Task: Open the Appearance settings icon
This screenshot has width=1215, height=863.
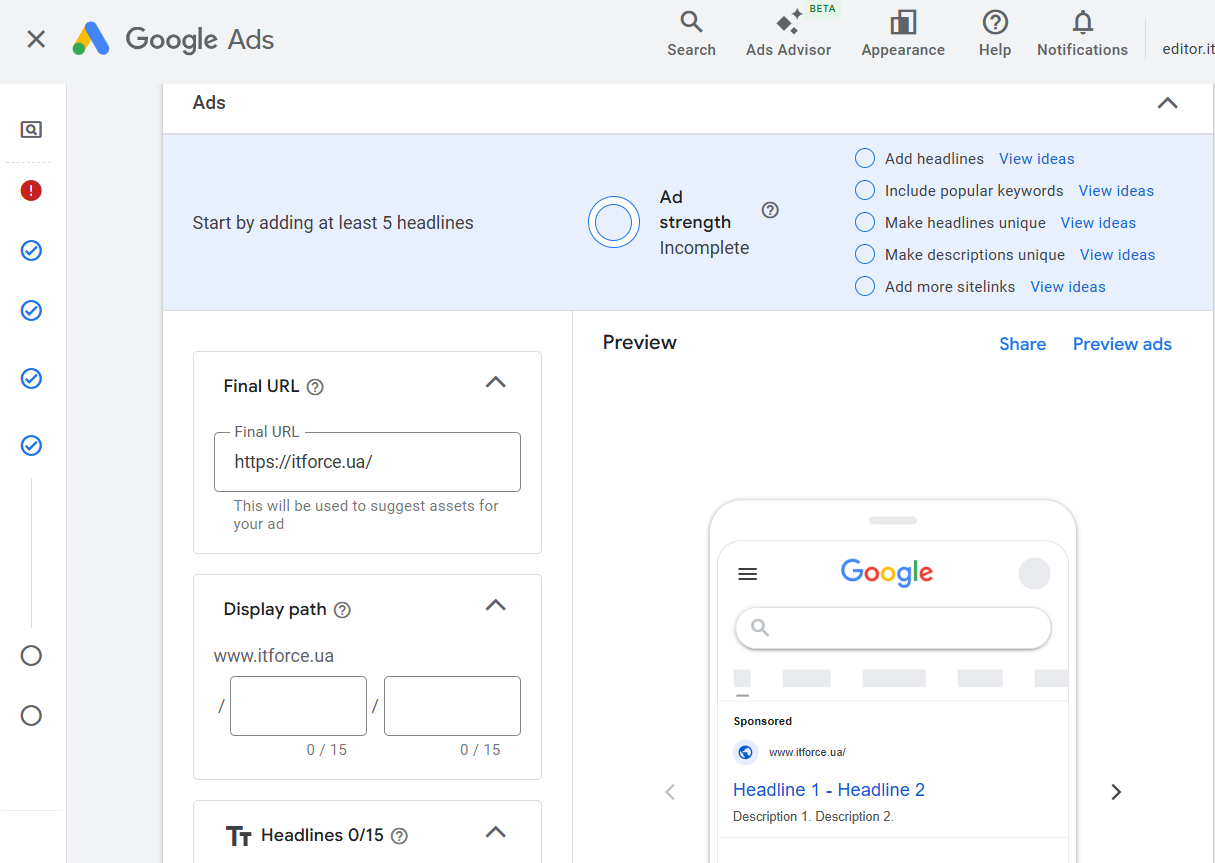Action: [x=902, y=23]
